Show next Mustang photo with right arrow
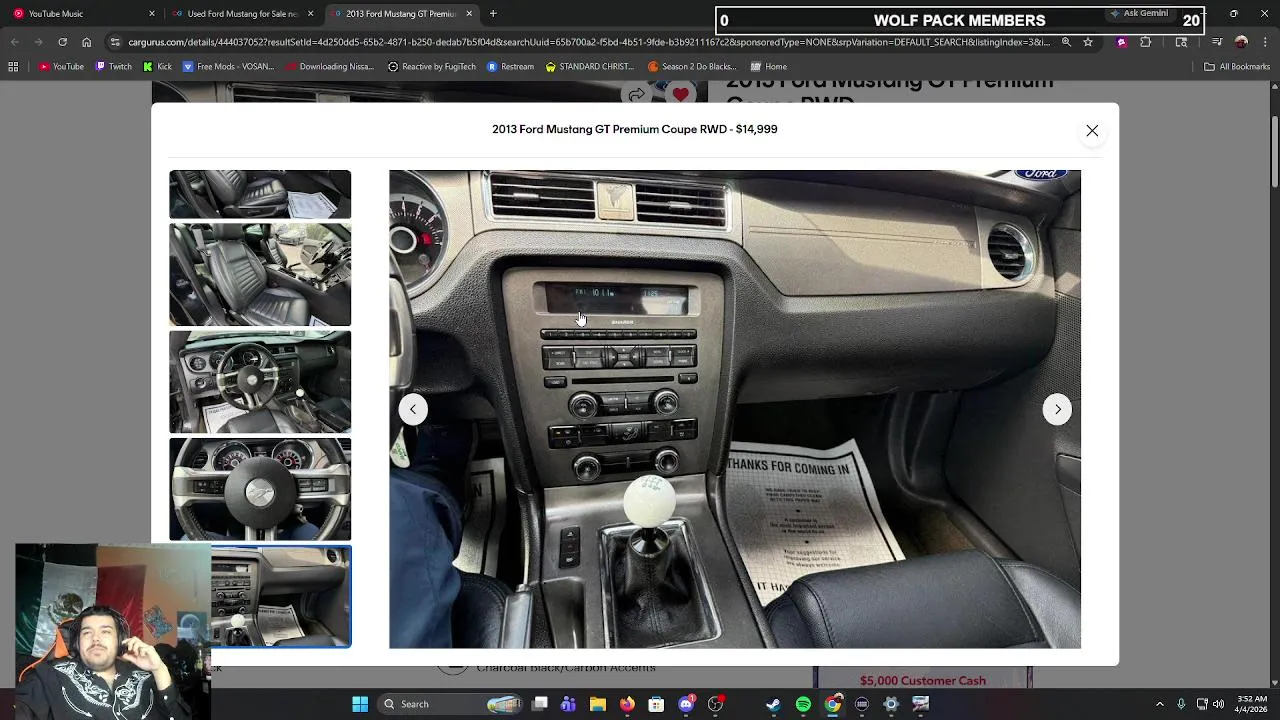 tap(1057, 409)
